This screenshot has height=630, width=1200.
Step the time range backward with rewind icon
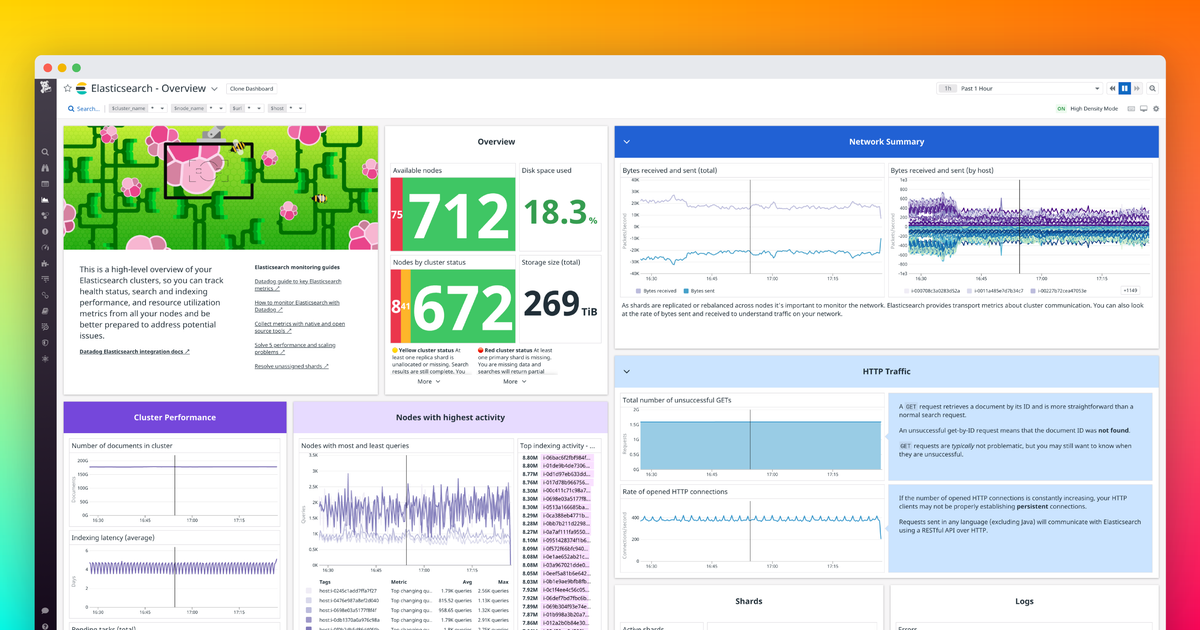(1112, 88)
